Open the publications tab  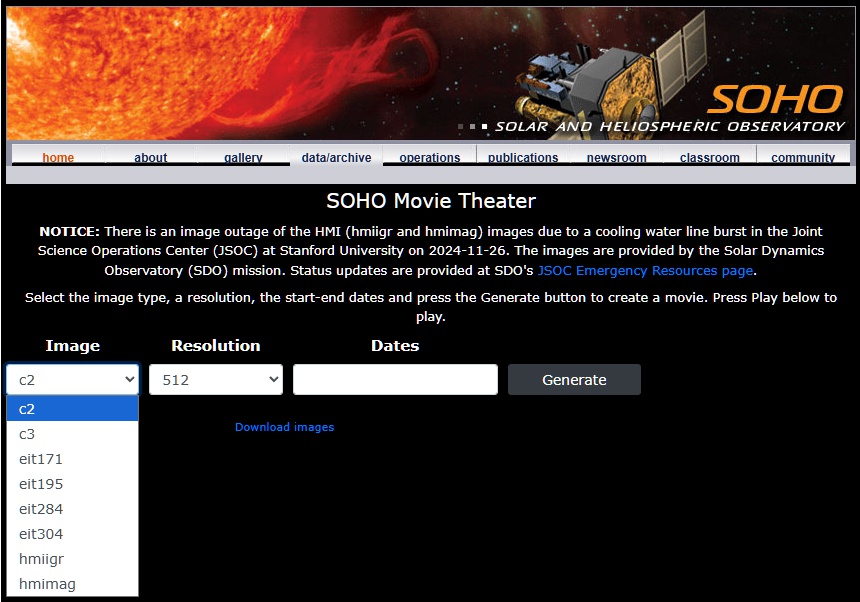click(x=523, y=157)
